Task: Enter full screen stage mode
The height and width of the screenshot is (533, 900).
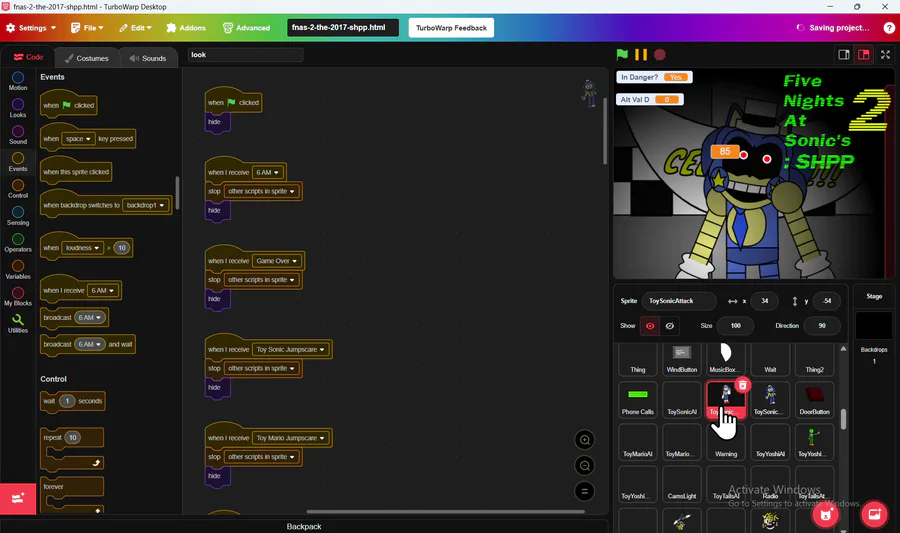Action: click(x=886, y=55)
